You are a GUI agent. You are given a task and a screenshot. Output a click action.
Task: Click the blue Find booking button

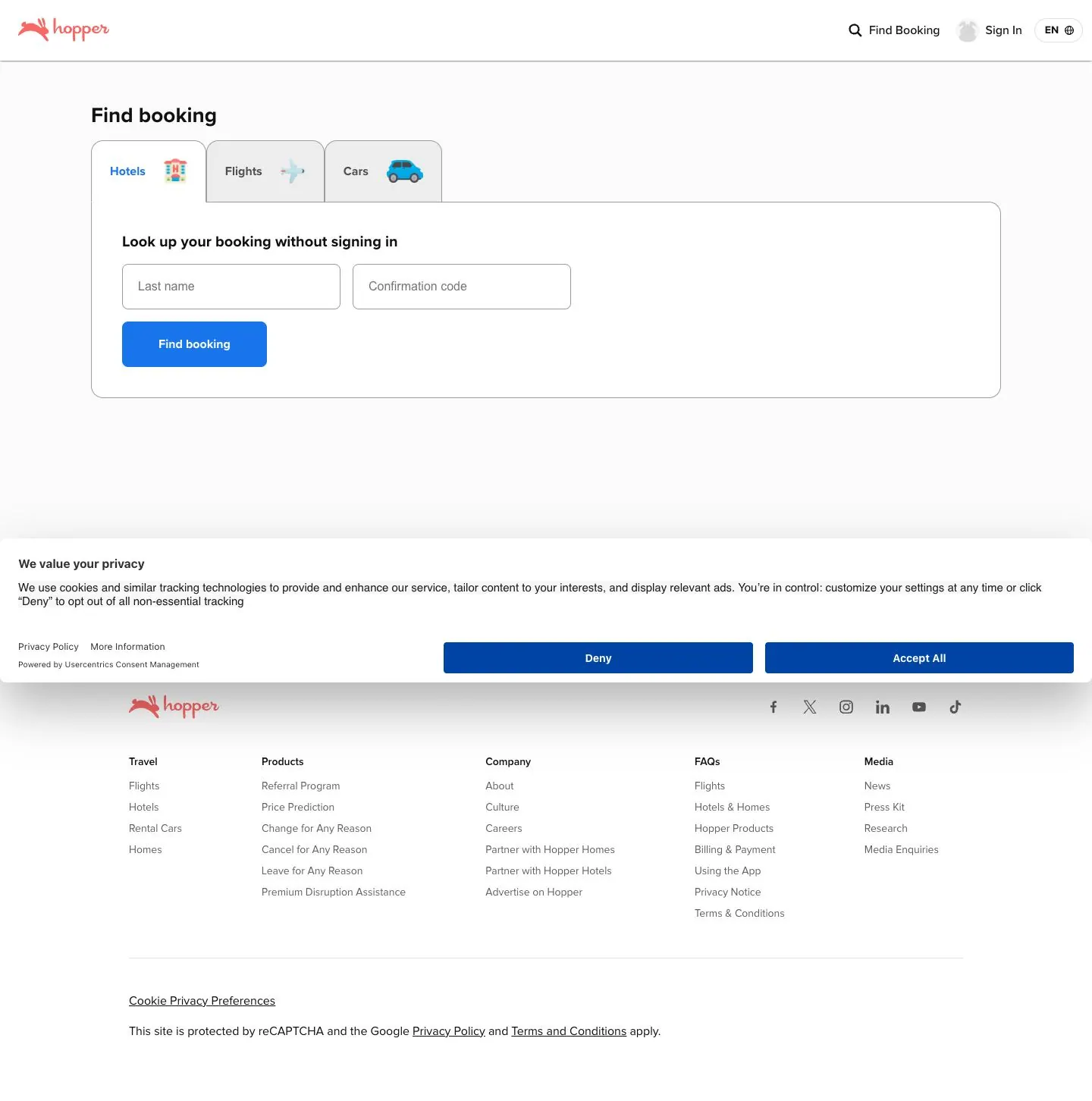pos(194,344)
